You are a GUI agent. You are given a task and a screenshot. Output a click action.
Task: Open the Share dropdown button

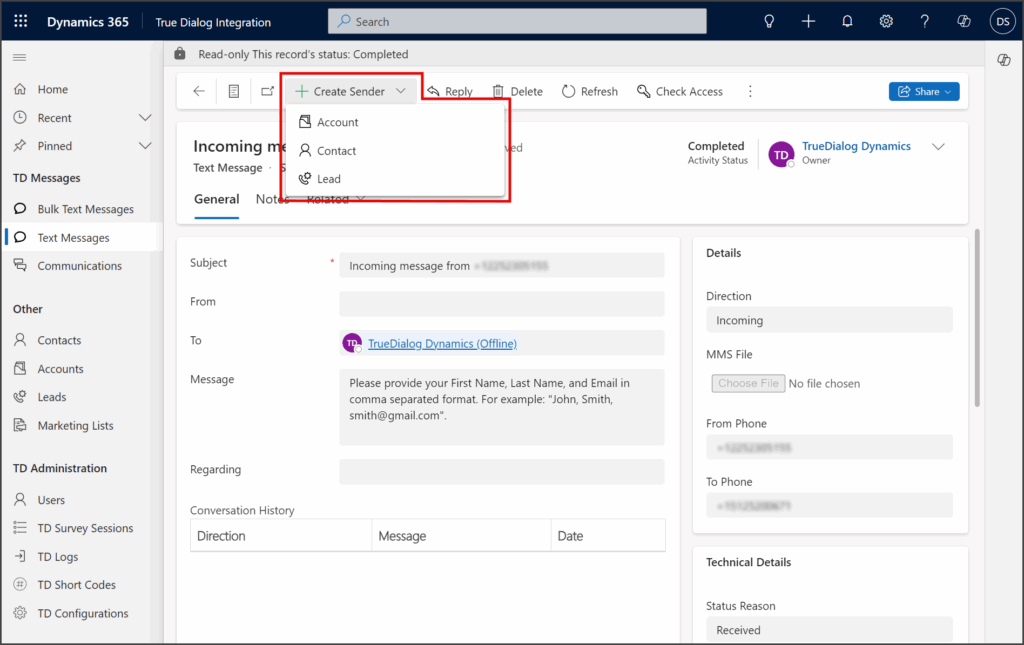click(x=924, y=91)
